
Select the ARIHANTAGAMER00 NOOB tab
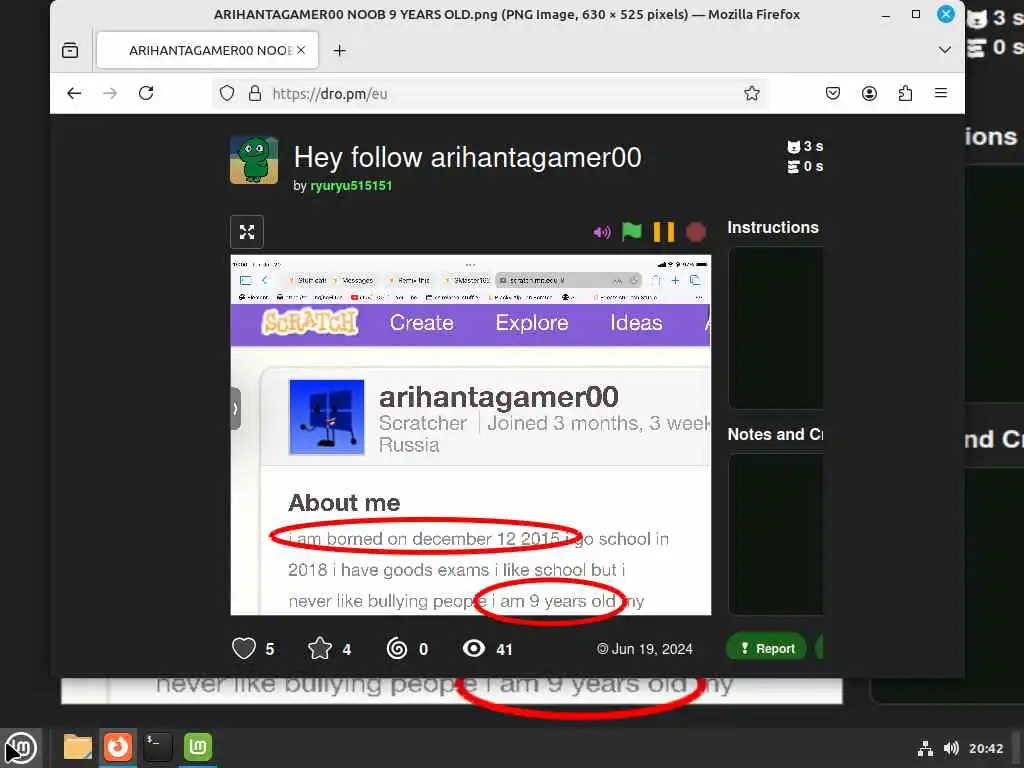tap(208, 50)
